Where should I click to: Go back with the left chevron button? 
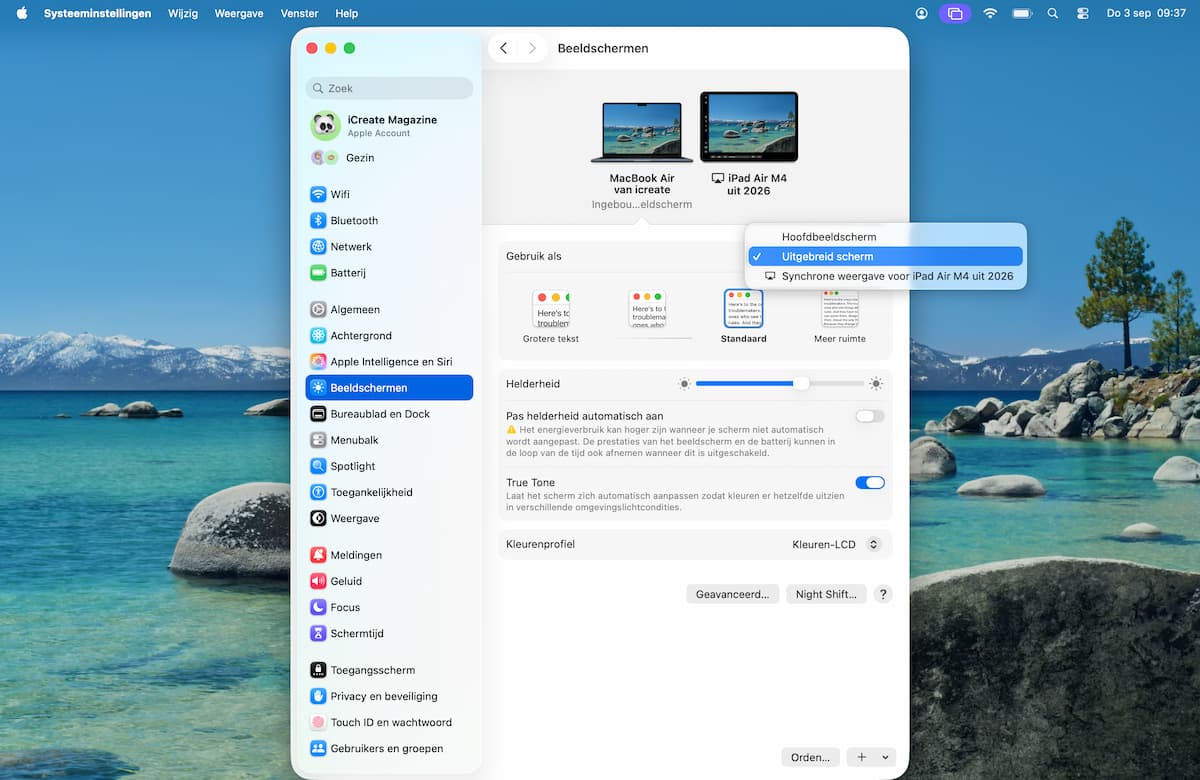click(503, 48)
